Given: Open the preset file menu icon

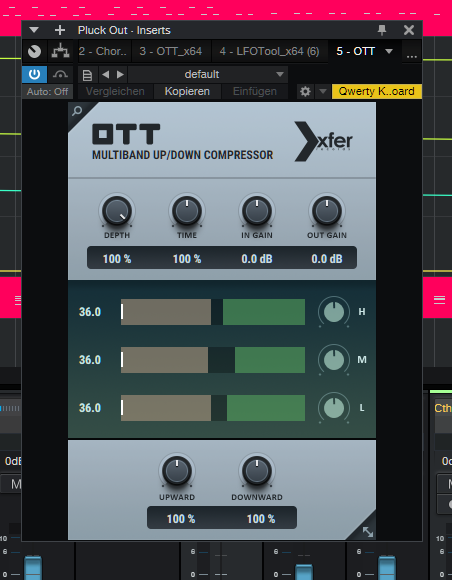Looking at the screenshot, I should point(87,75).
